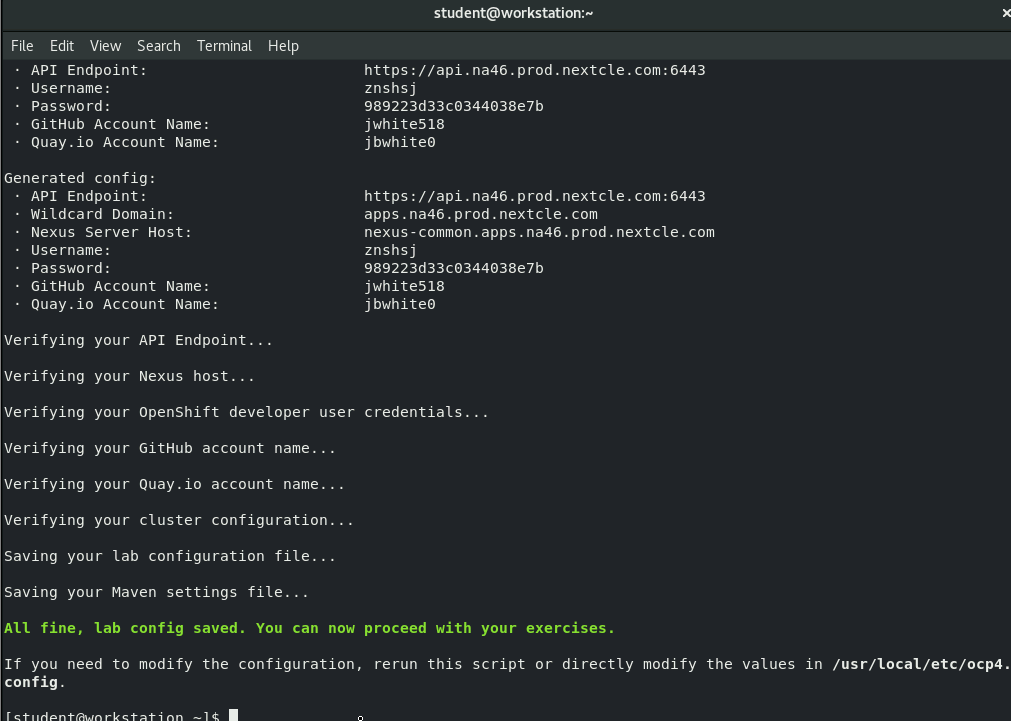Click the /usr/local/etc/ocp4 config file path
This screenshot has height=721, width=1011.
[920, 664]
